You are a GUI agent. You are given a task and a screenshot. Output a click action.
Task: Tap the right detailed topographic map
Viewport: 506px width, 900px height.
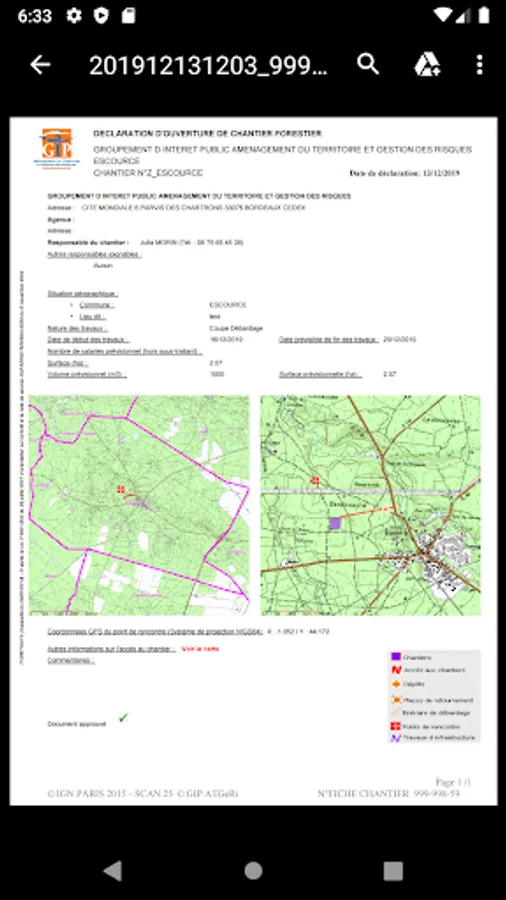coord(371,505)
